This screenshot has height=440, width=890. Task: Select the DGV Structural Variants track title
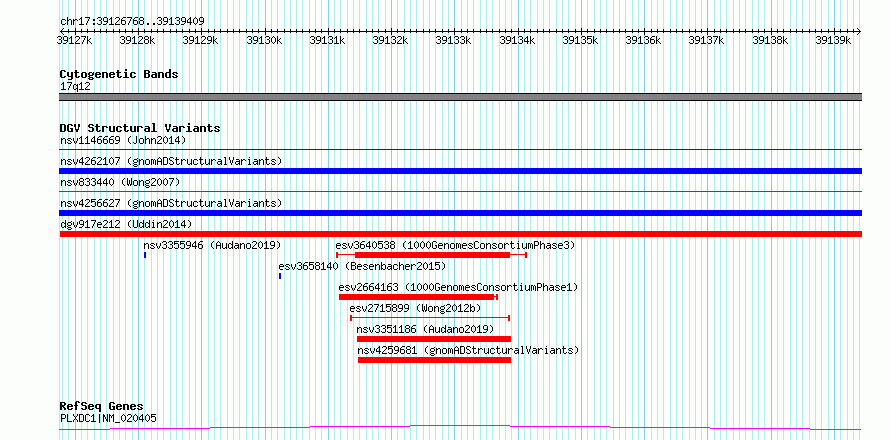click(140, 128)
